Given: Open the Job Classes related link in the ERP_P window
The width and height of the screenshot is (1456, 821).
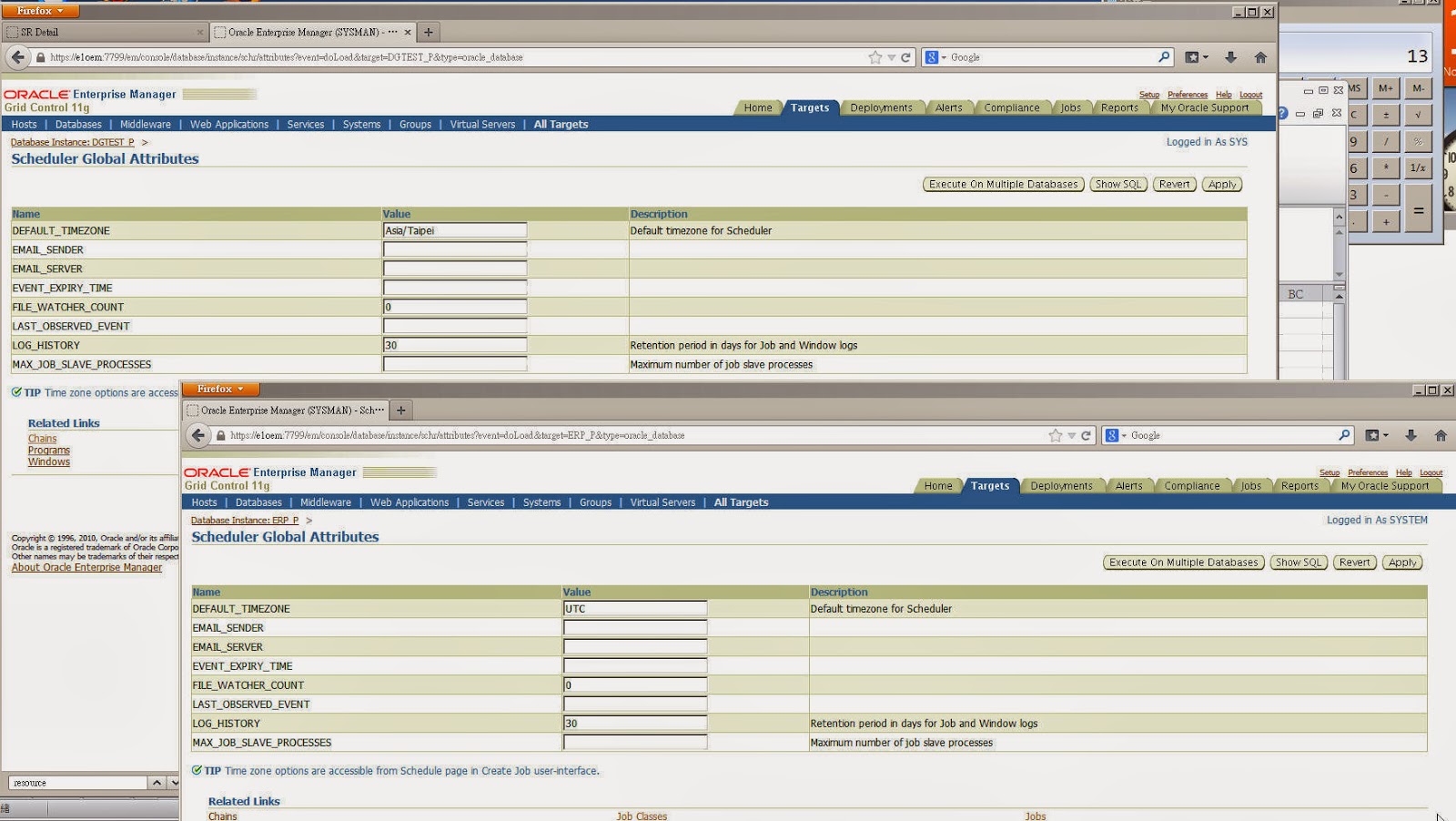Looking at the screenshot, I should pyautogui.click(x=642, y=816).
